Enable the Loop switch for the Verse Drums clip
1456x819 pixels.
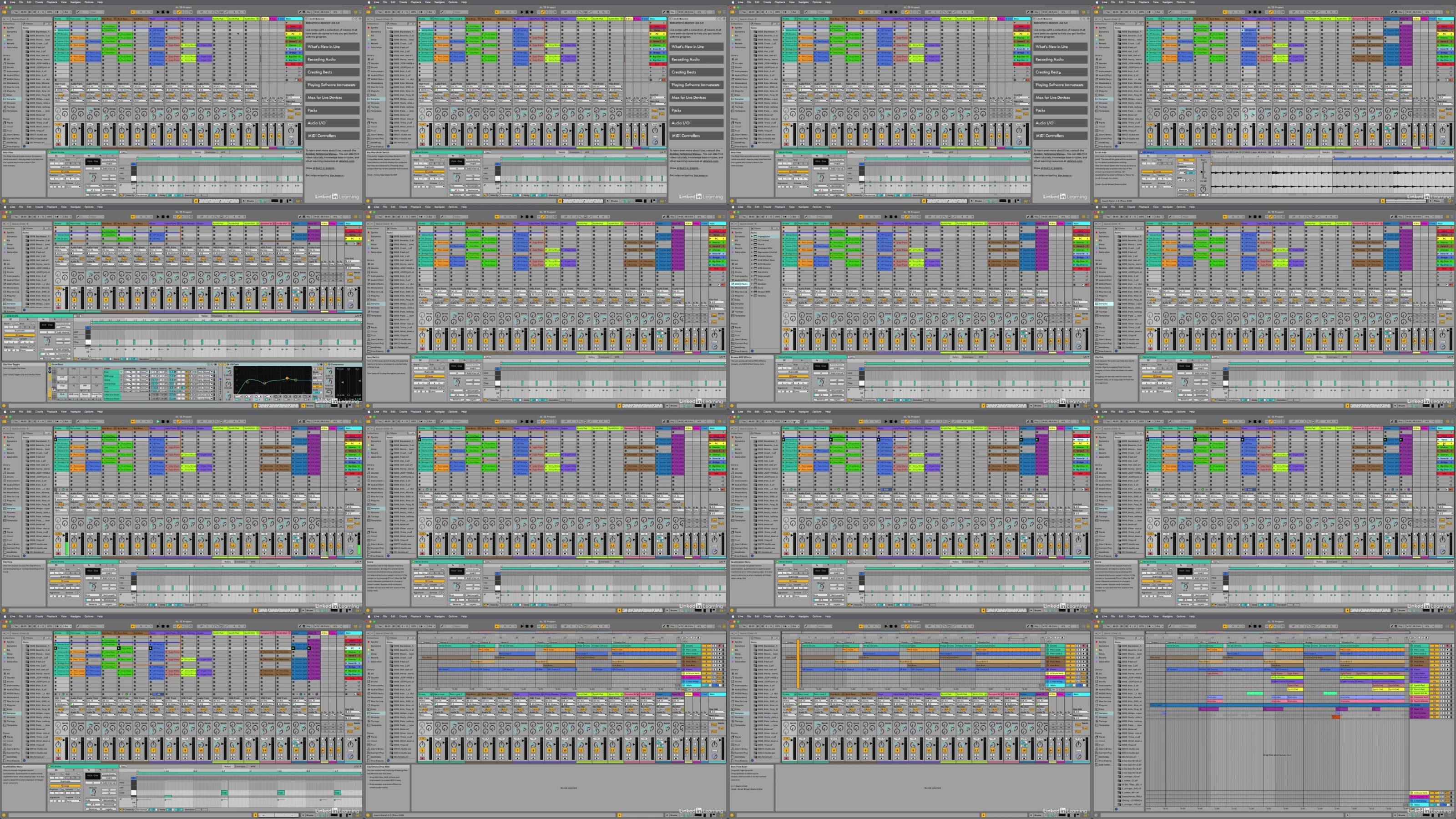(66, 171)
